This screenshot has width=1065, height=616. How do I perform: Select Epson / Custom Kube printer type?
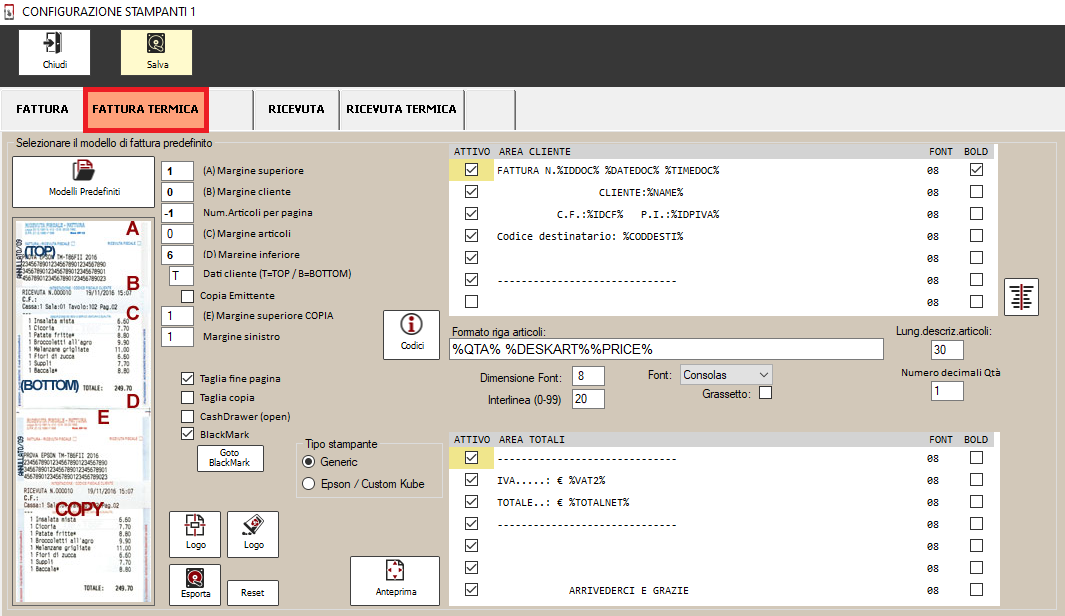[309, 484]
